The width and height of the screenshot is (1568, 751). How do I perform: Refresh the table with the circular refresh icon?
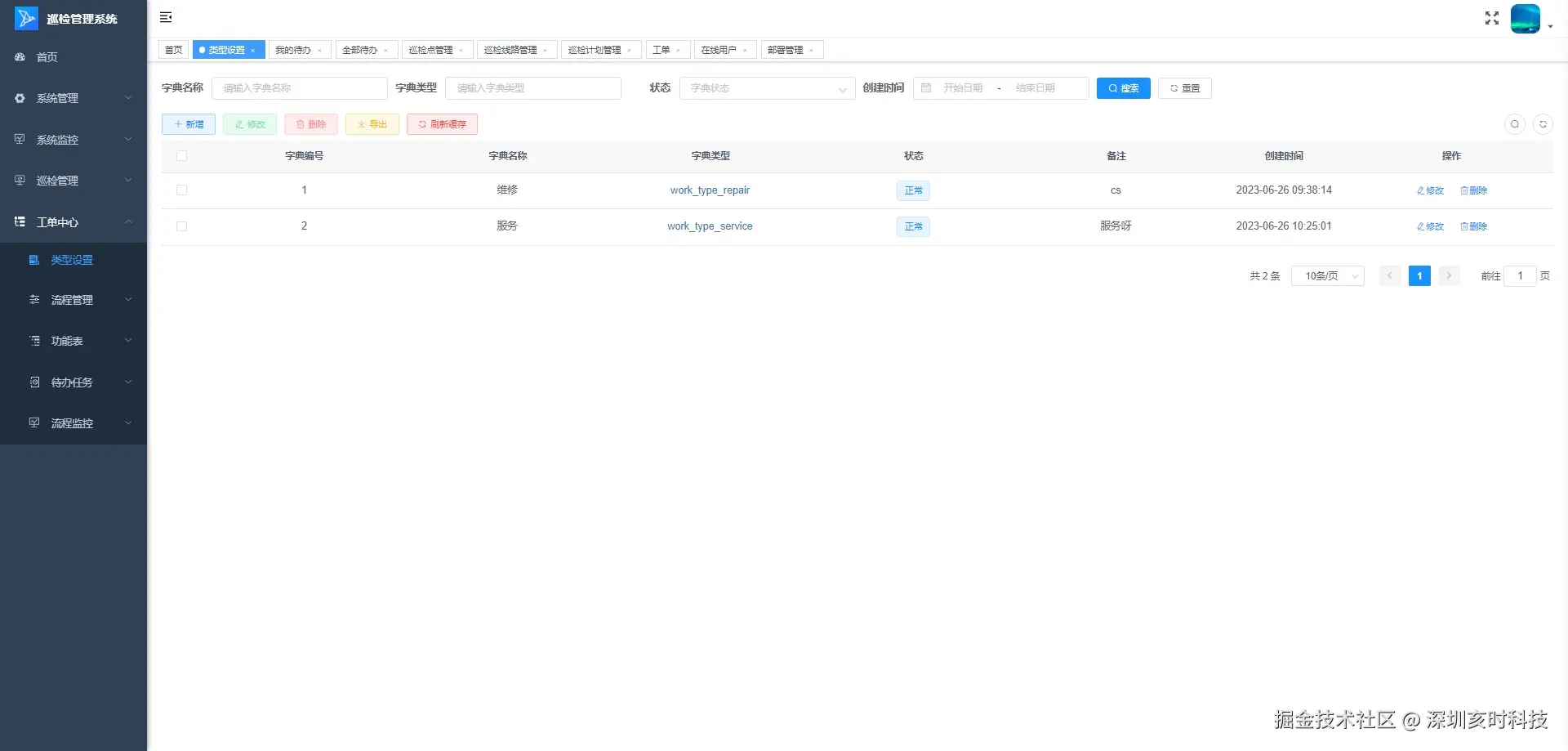[x=1543, y=124]
